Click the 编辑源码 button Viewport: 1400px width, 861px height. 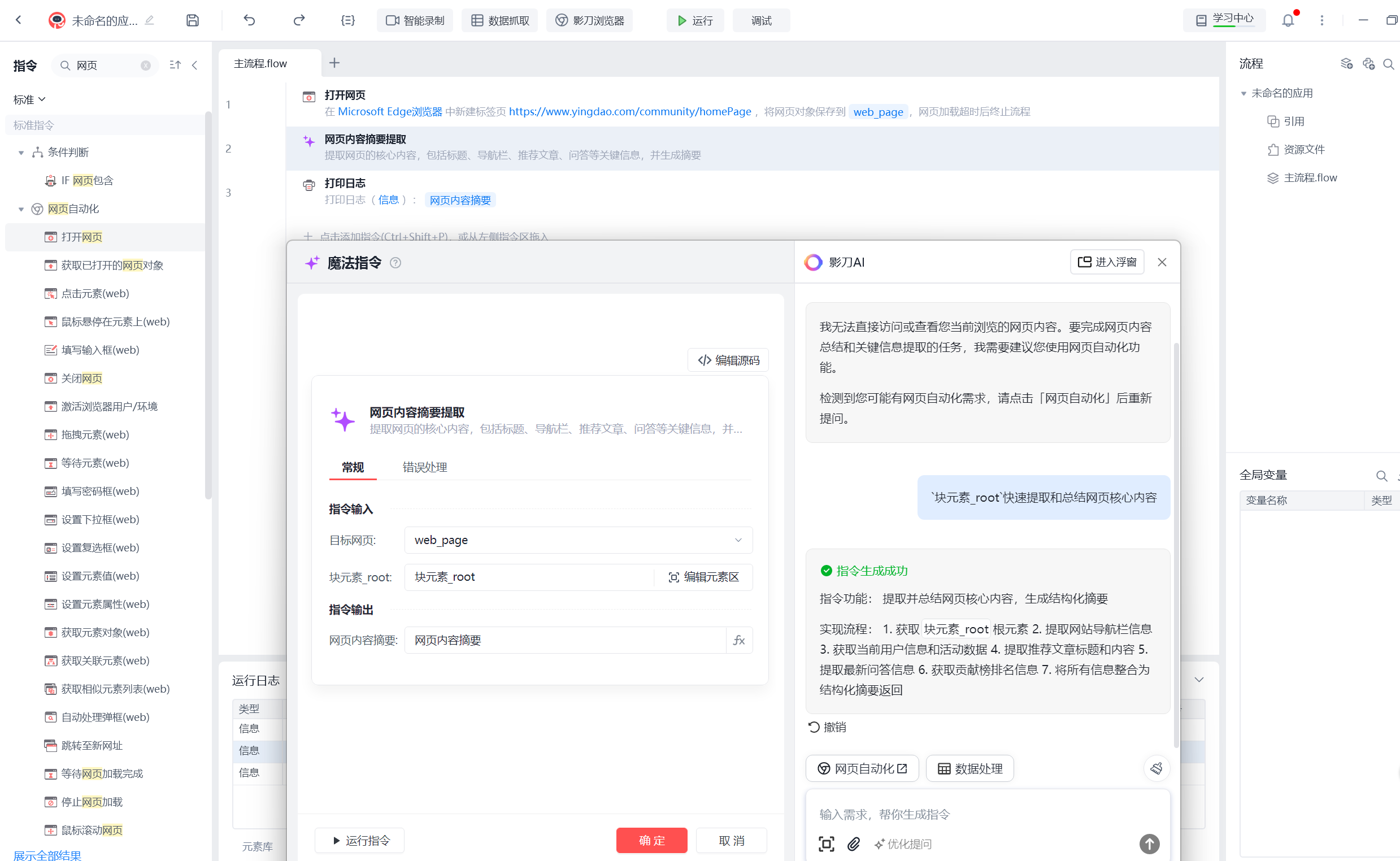point(728,360)
